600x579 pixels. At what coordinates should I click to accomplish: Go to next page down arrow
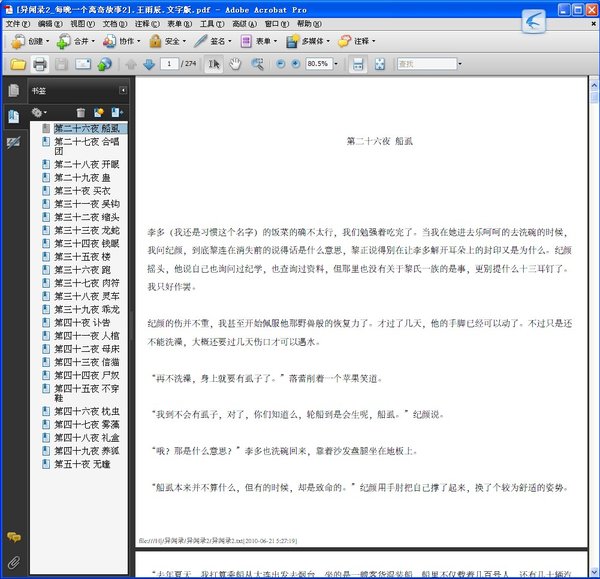(149, 64)
